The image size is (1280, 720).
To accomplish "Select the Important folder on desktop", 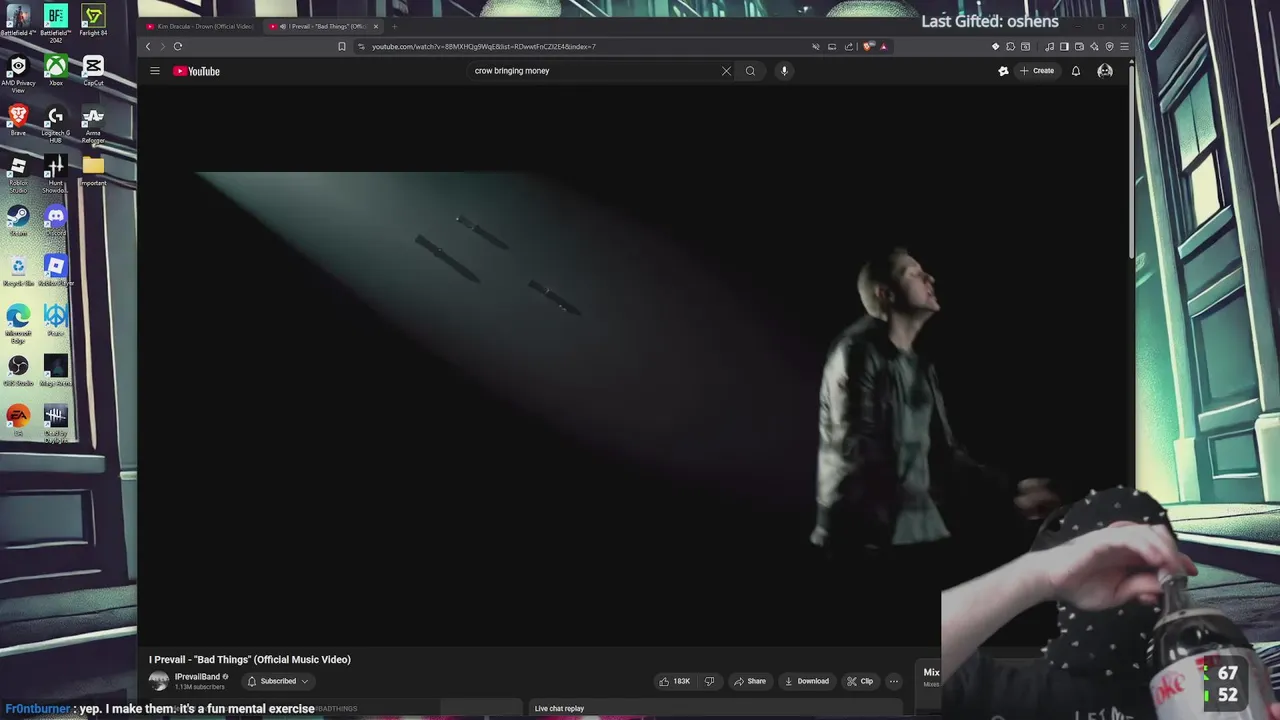I will click(93, 171).
